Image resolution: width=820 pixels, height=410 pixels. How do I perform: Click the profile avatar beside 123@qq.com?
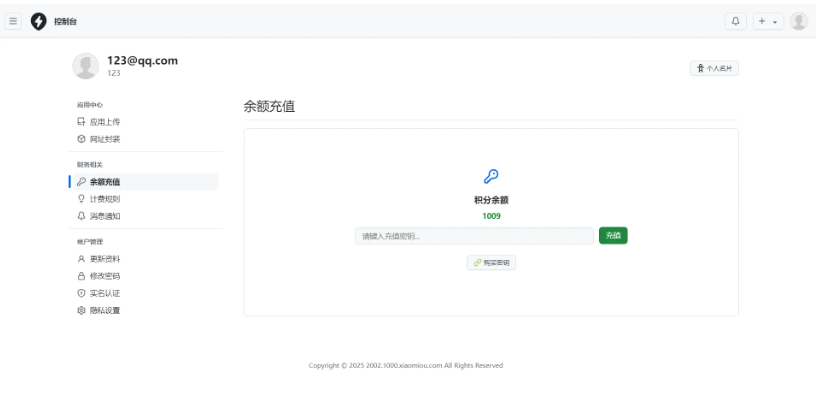[x=85, y=66]
